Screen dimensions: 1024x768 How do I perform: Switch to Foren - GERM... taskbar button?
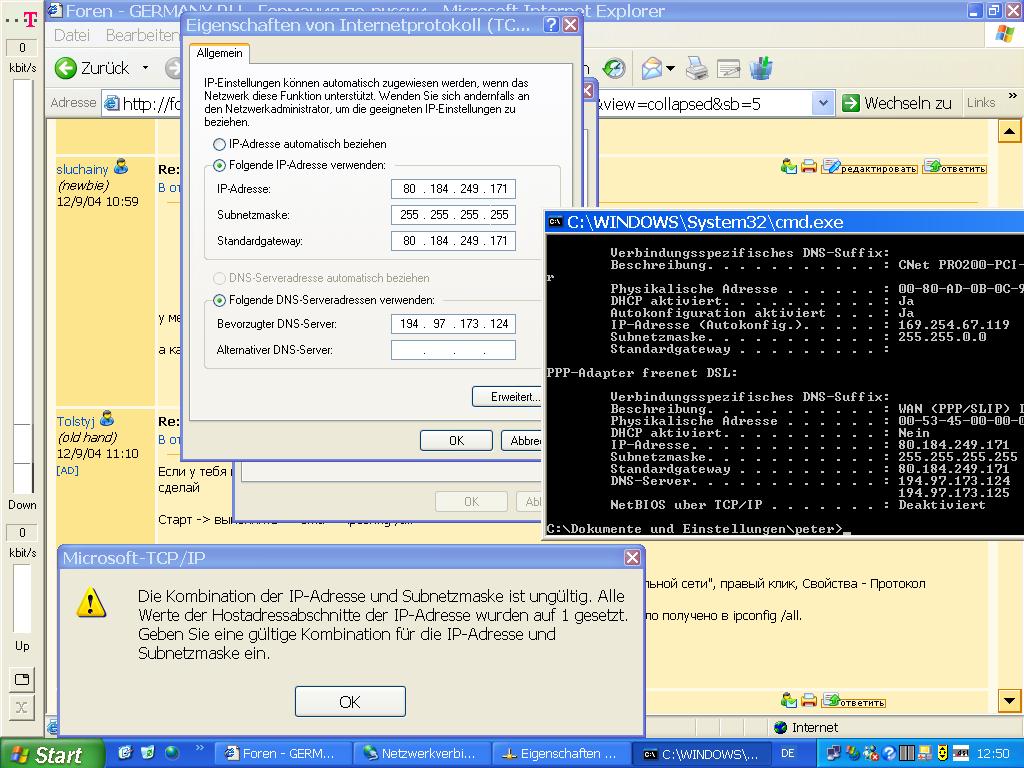(x=282, y=754)
